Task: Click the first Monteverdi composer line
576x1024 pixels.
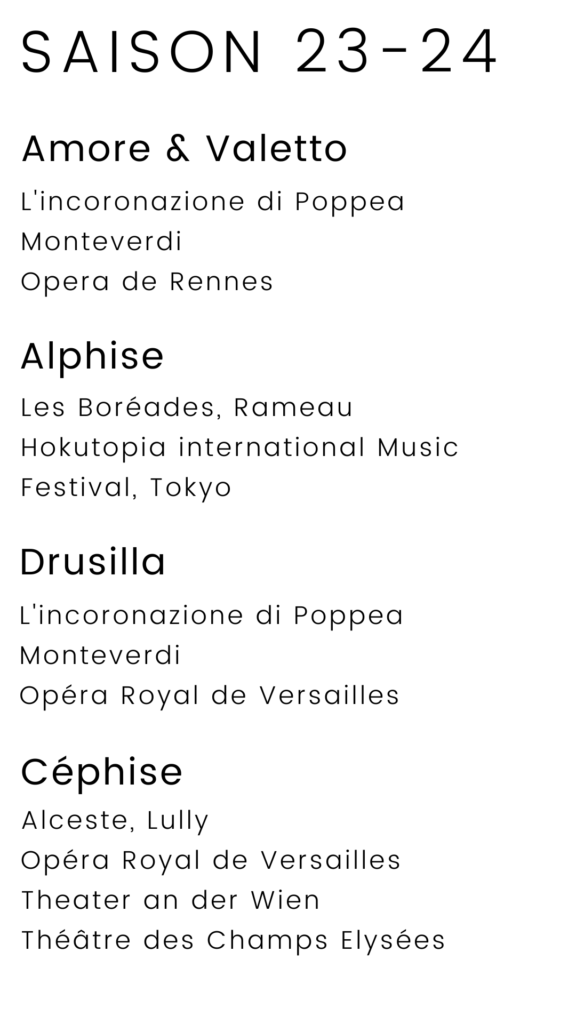Action: 101,242
